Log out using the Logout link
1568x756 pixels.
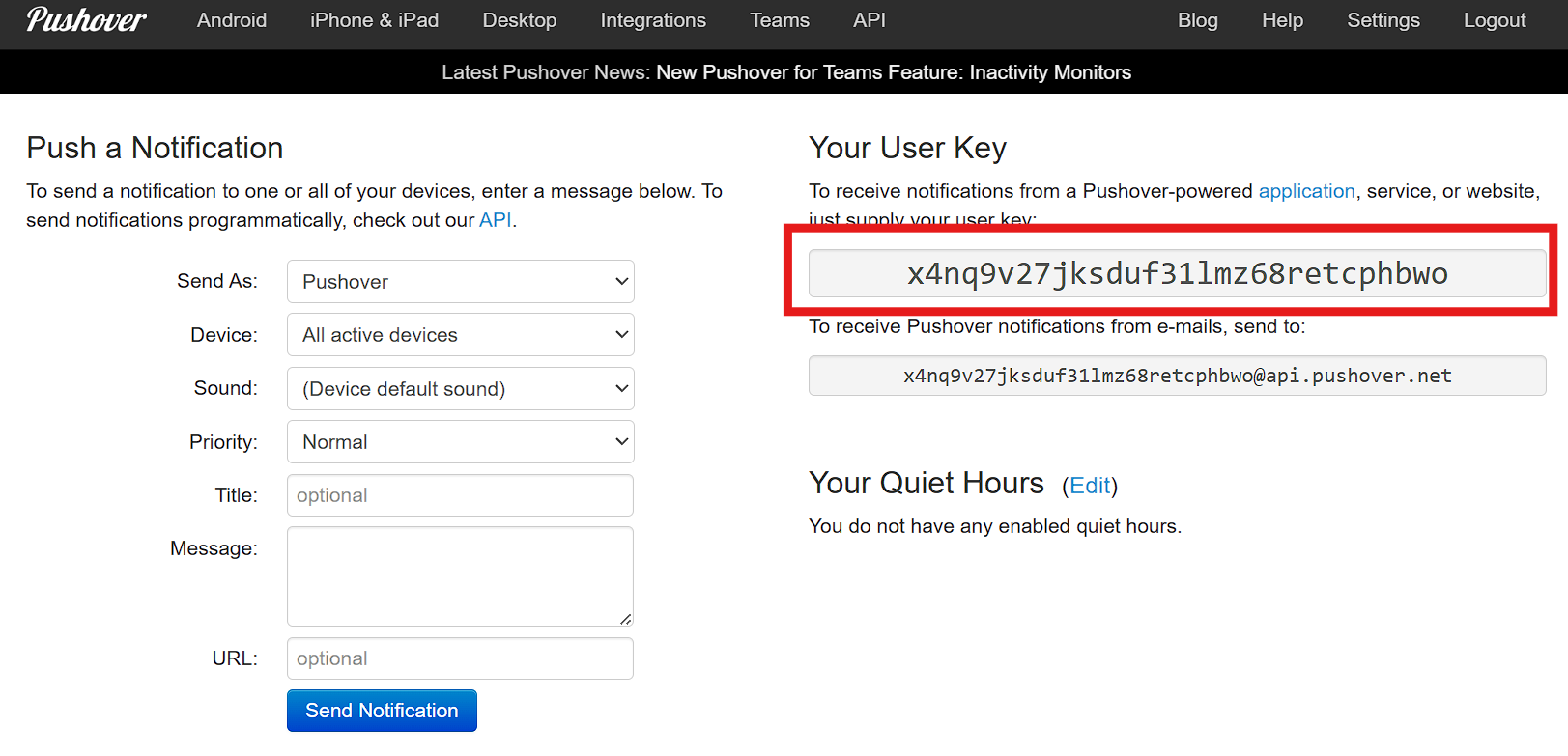coord(1494,20)
